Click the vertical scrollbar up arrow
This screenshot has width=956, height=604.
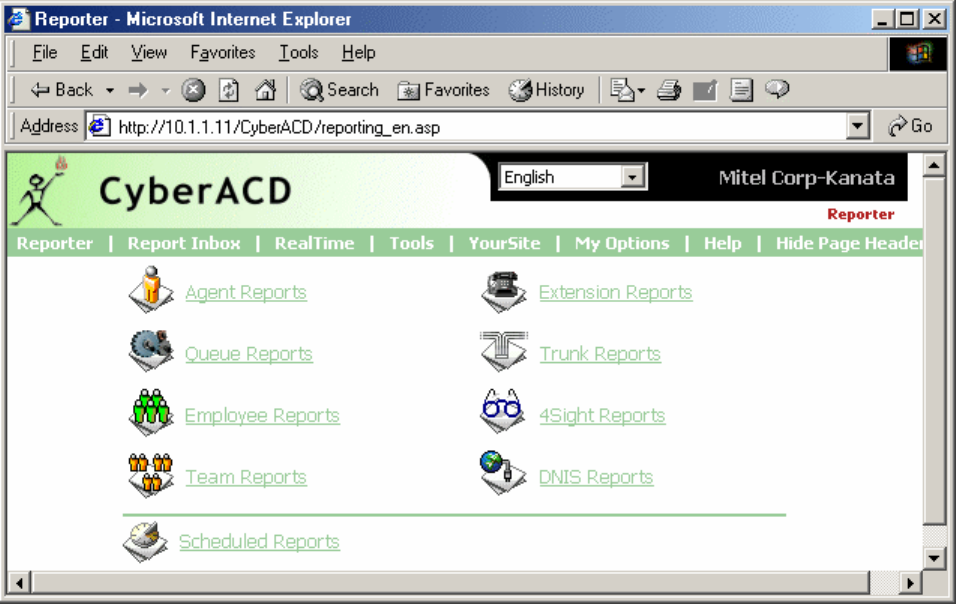(x=933, y=165)
